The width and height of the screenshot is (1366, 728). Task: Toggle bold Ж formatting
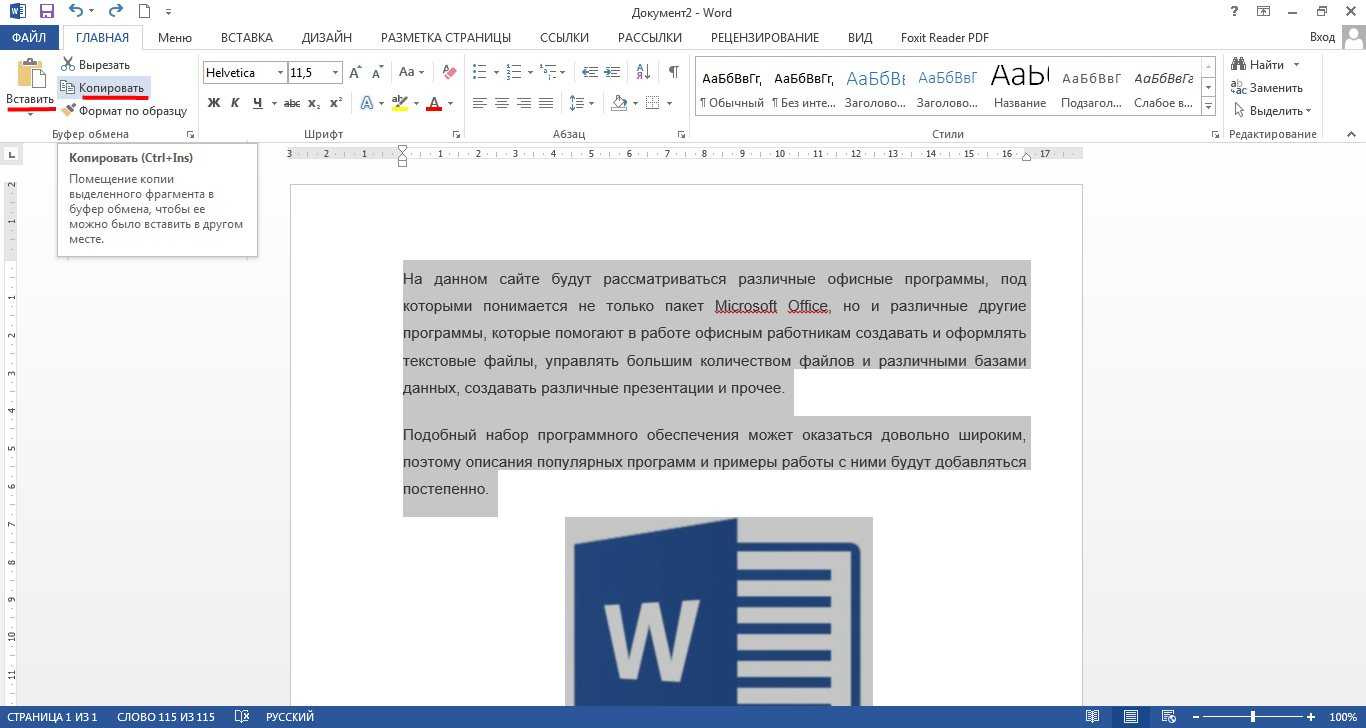point(214,103)
